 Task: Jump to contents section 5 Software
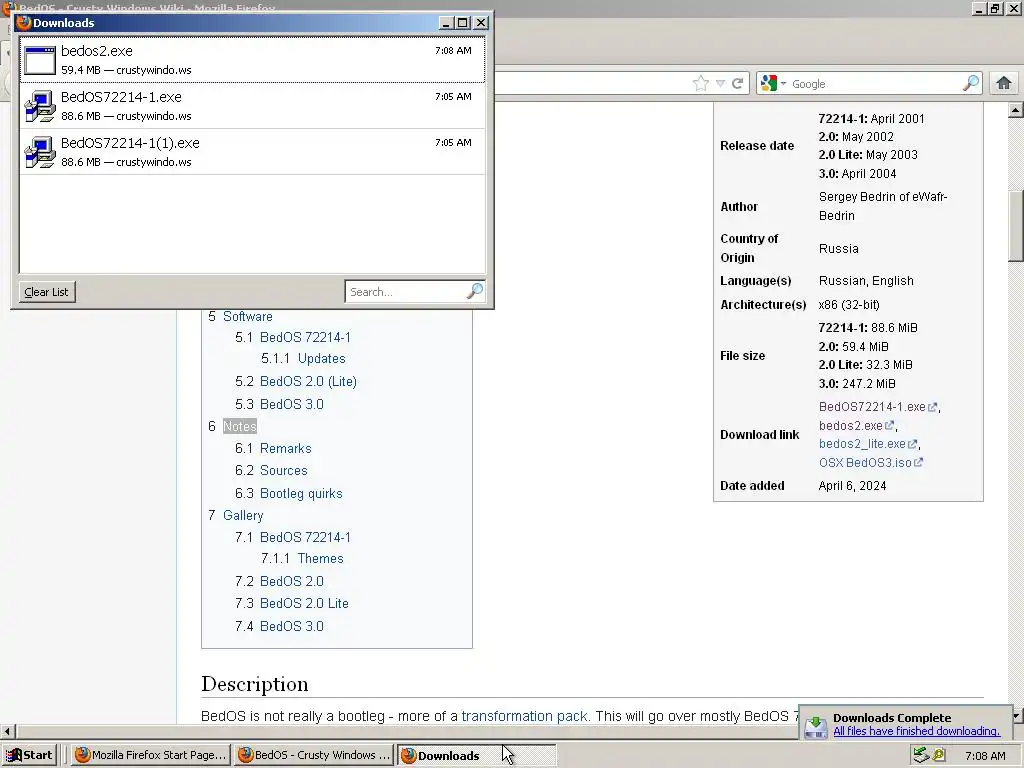pyautogui.click(x=248, y=316)
